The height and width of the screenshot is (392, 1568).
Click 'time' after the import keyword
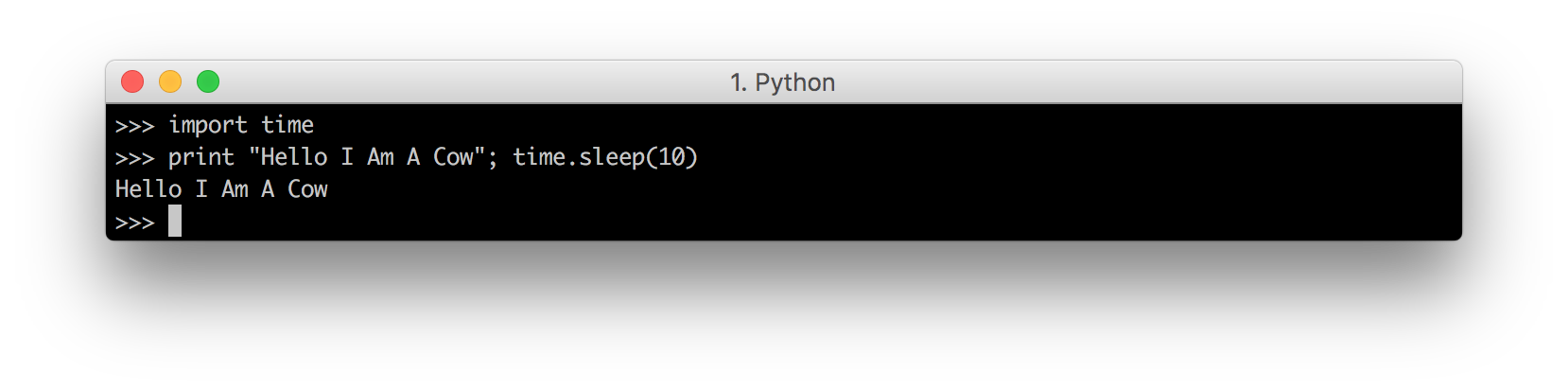[x=287, y=125]
